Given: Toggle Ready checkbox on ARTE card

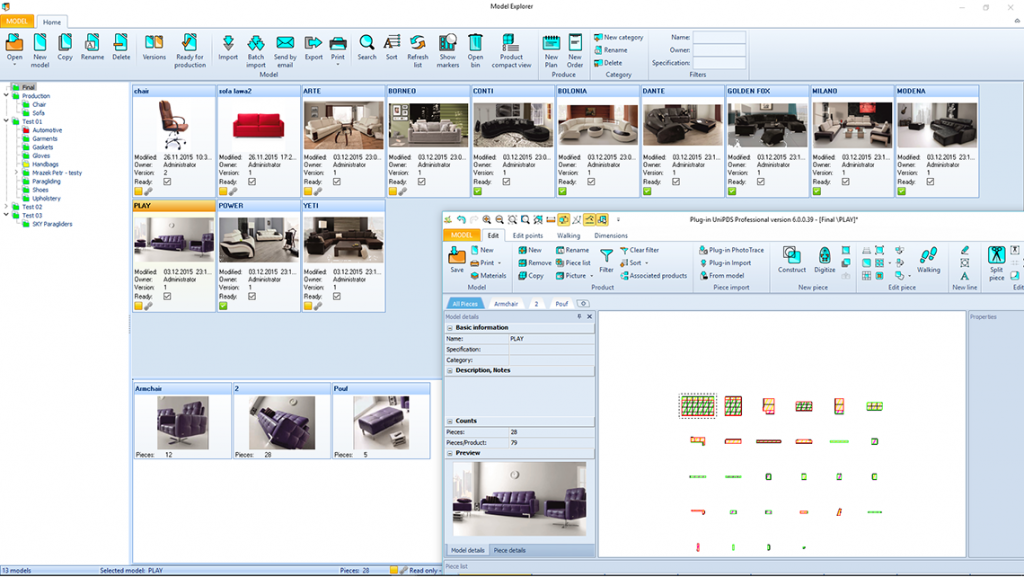Looking at the screenshot, I should click(x=337, y=182).
